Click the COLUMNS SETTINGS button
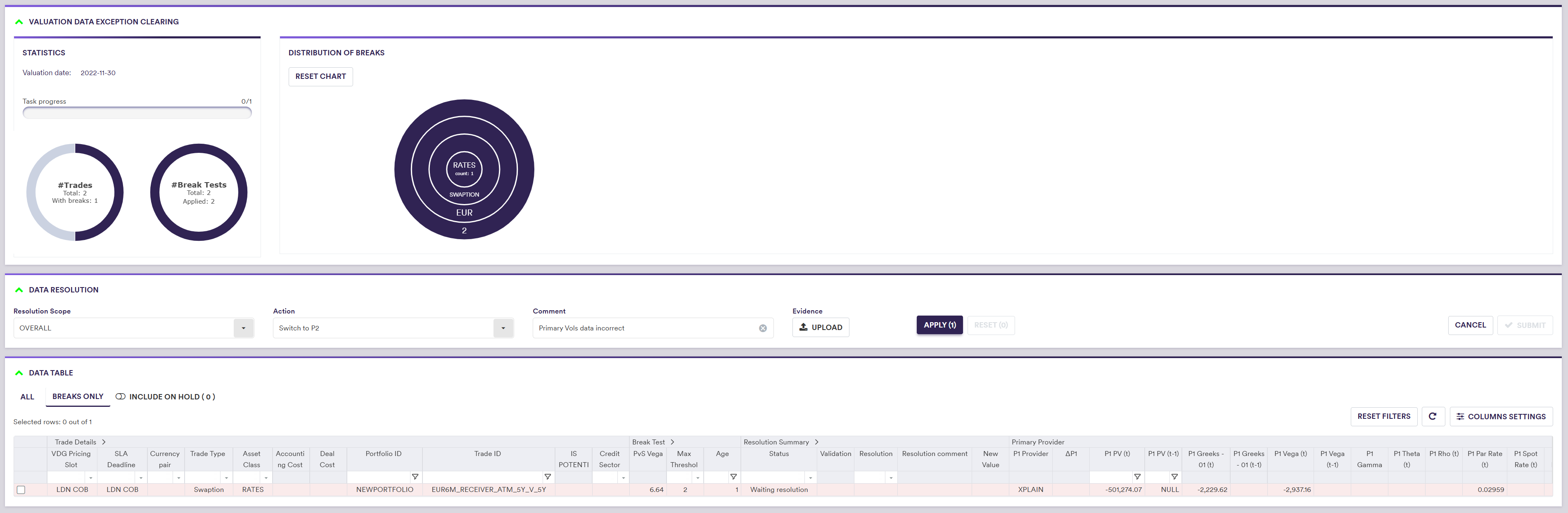The height and width of the screenshot is (513, 1568). 1500,417
